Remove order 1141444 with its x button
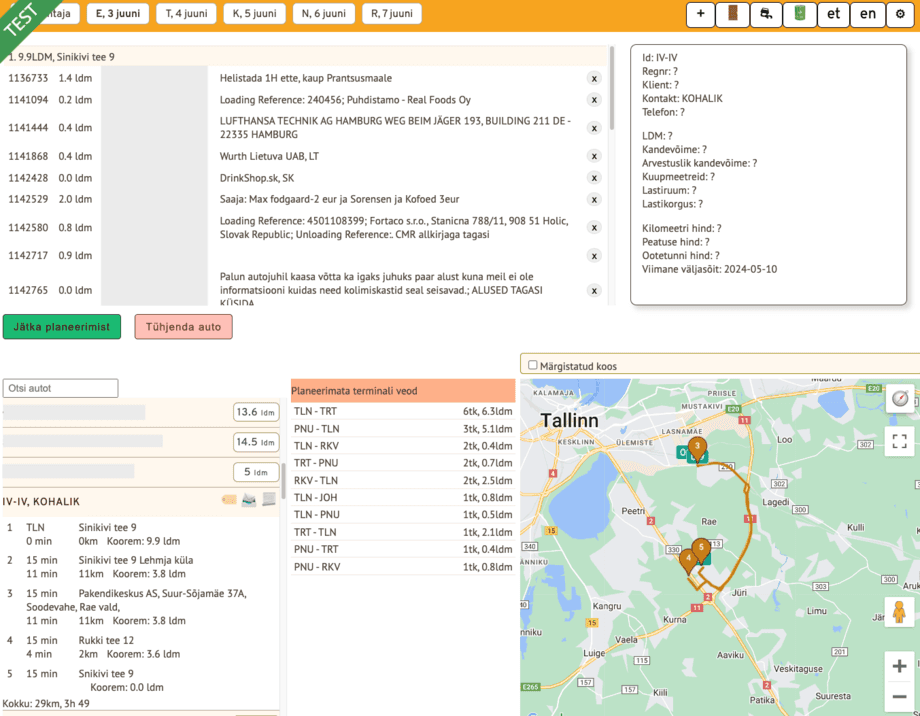The image size is (920, 716). pyautogui.click(x=594, y=129)
